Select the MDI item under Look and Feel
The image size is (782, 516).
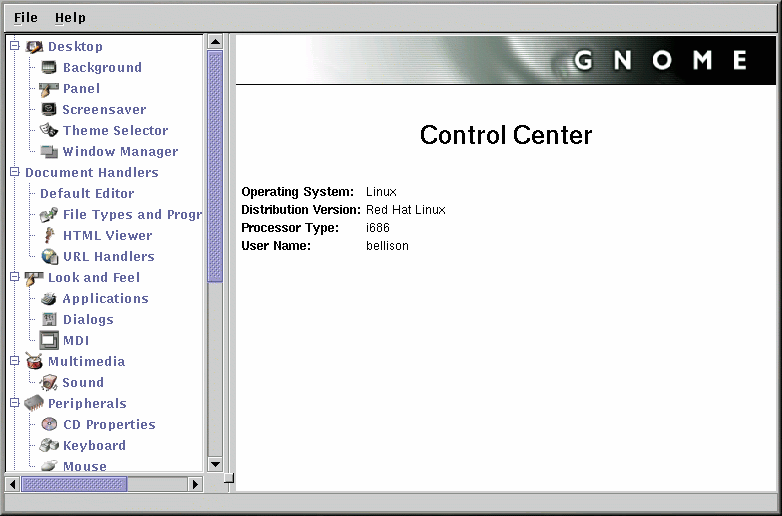(x=76, y=341)
